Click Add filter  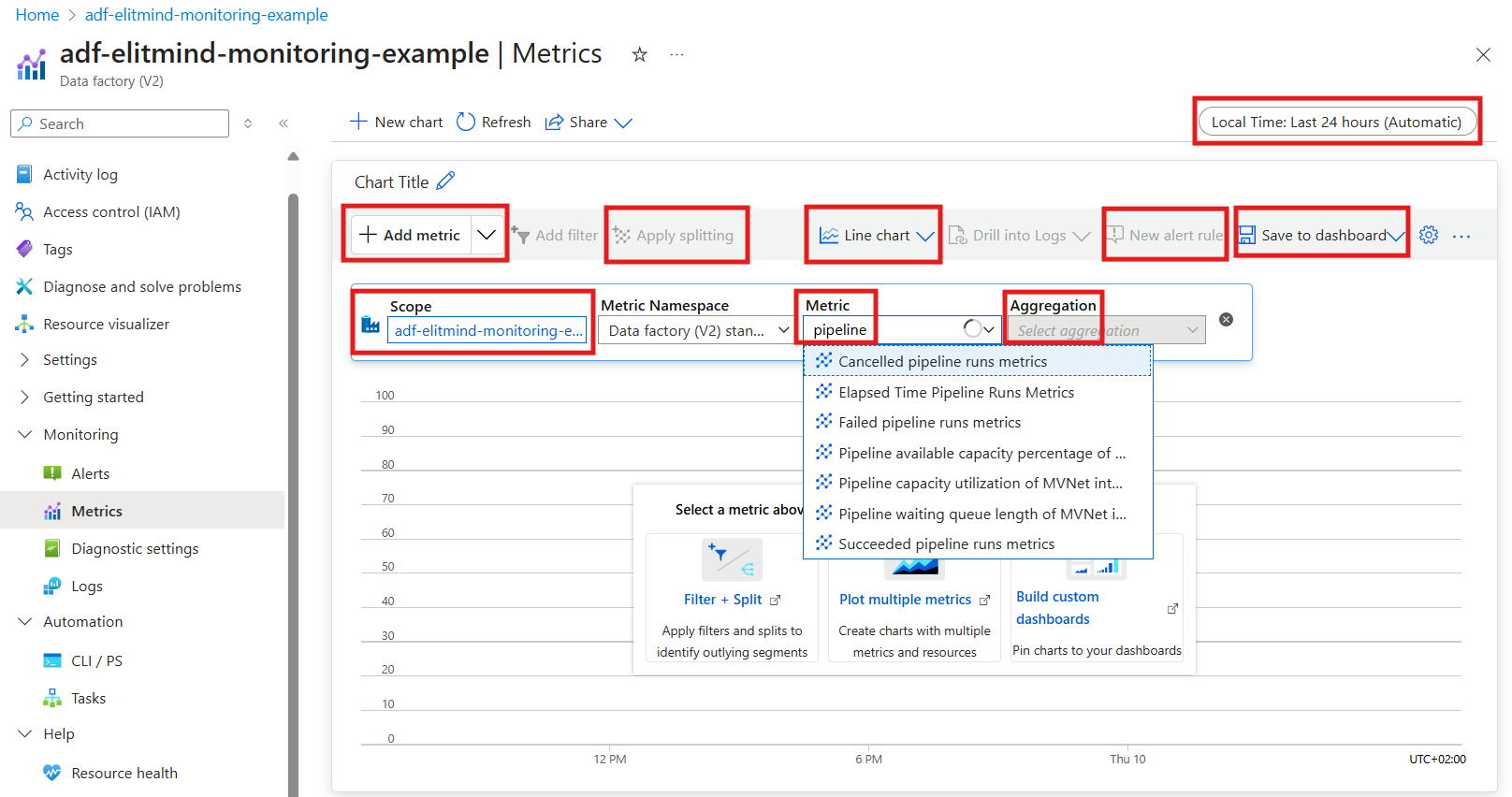coord(555,236)
